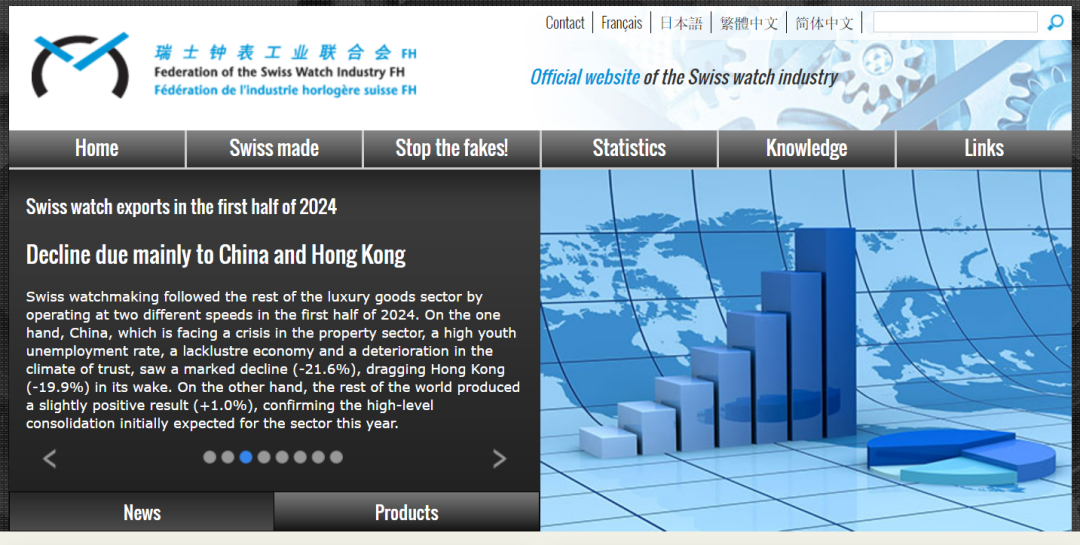Viewport: 1080px width, 545px height.
Task: Open the Swiss made menu
Action: pyautogui.click(x=274, y=148)
